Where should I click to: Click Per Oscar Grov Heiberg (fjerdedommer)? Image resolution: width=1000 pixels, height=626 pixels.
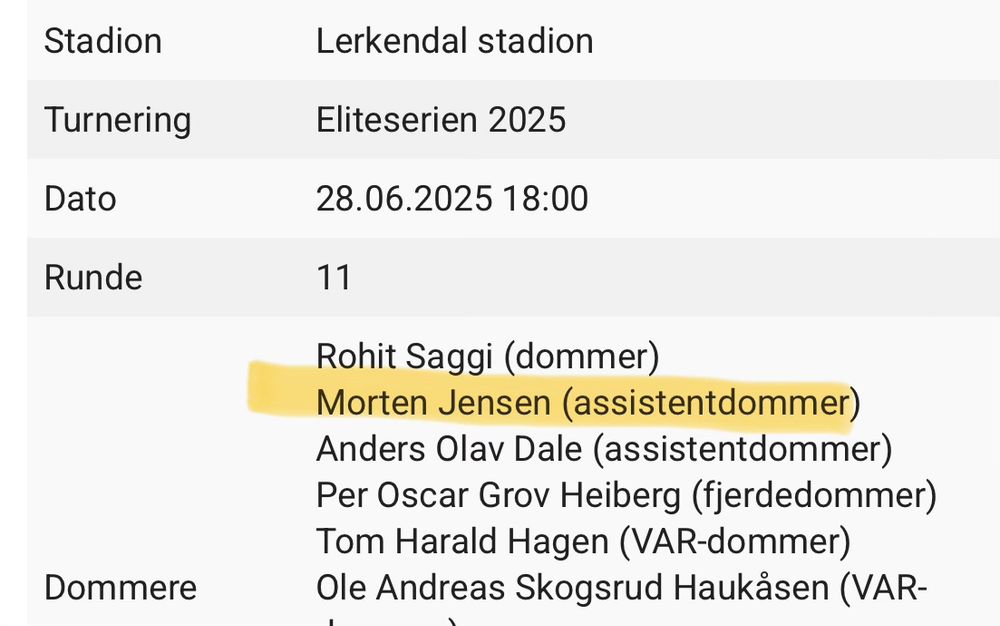(x=626, y=495)
